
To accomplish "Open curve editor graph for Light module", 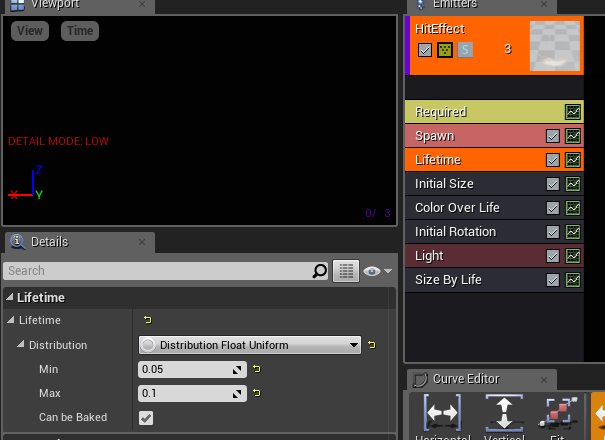I will [x=573, y=256].
